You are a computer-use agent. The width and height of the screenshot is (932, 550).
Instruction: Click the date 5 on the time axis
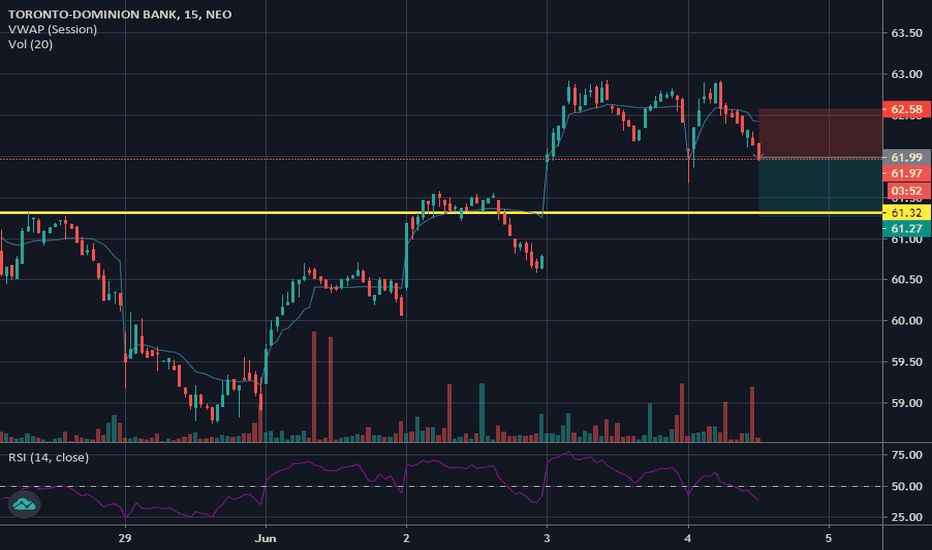coord(829,539)
